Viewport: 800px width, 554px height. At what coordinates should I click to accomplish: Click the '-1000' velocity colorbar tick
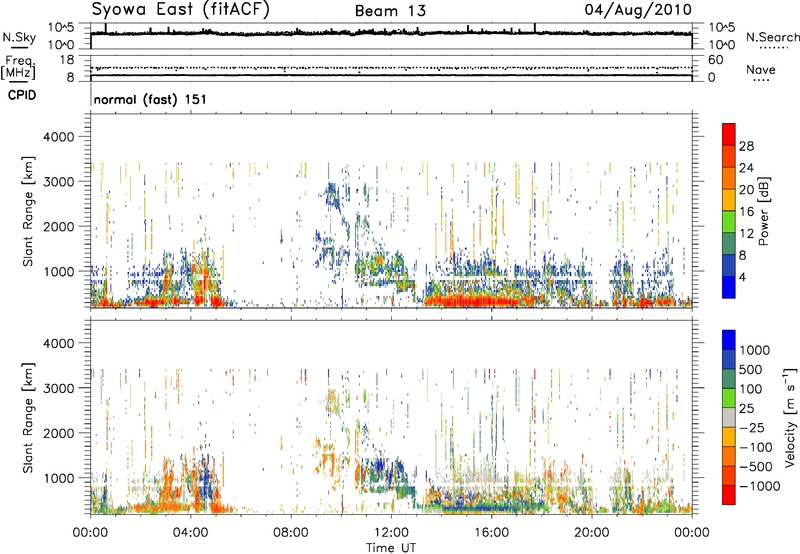tap(760, 486)
